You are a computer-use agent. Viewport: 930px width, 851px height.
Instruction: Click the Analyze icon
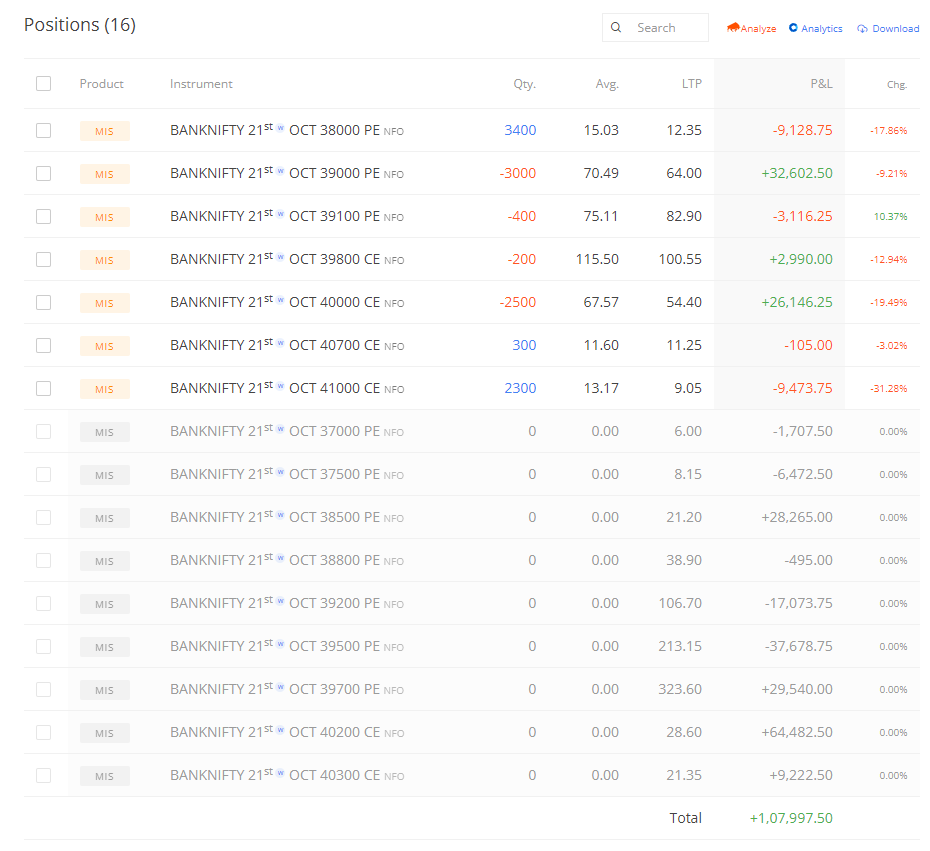point(733,27)
